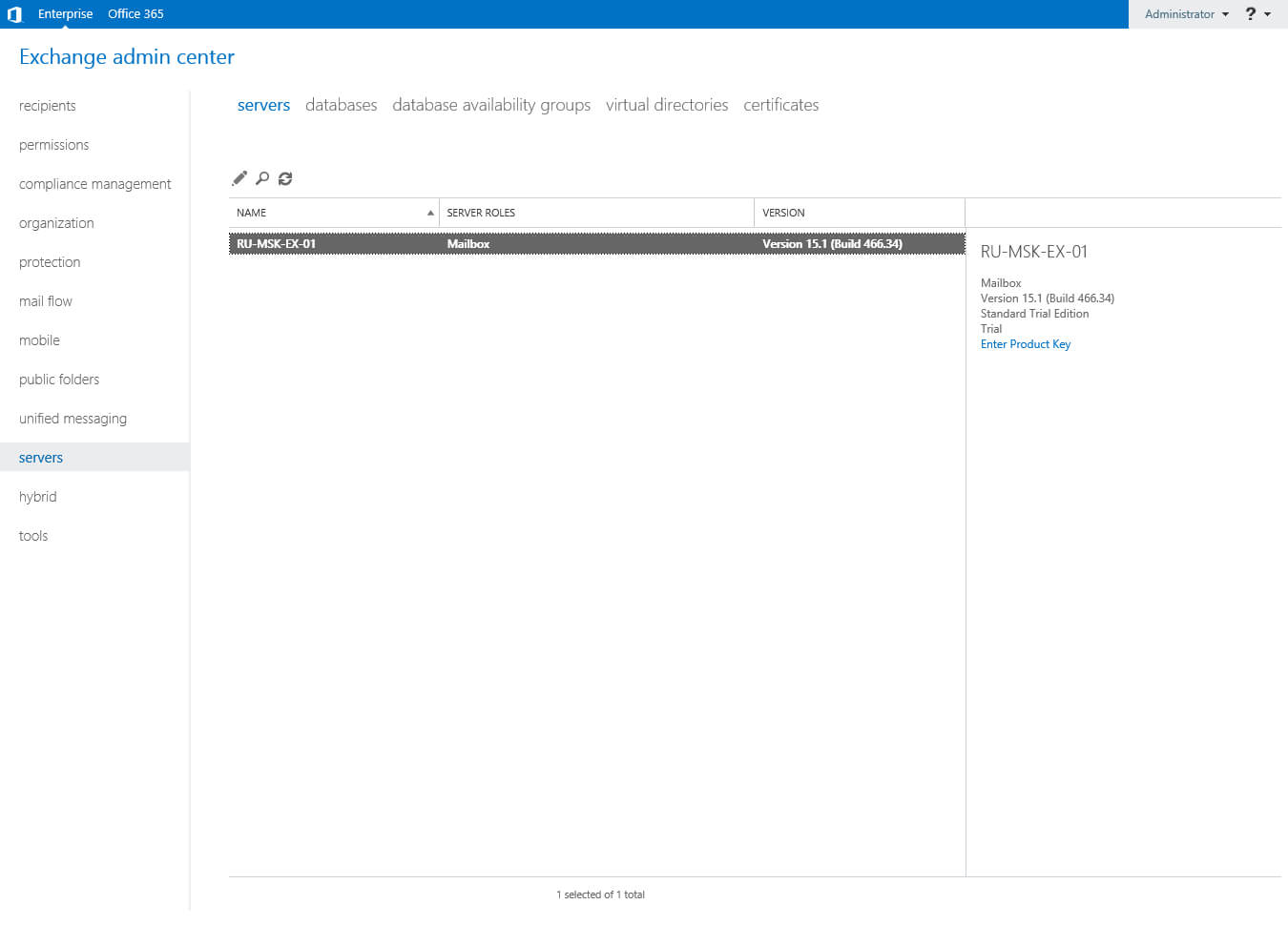The image size is (1288, 925).
Task: Expand the dropdown arrow beside the help icon
Action: click(1268, 14)
